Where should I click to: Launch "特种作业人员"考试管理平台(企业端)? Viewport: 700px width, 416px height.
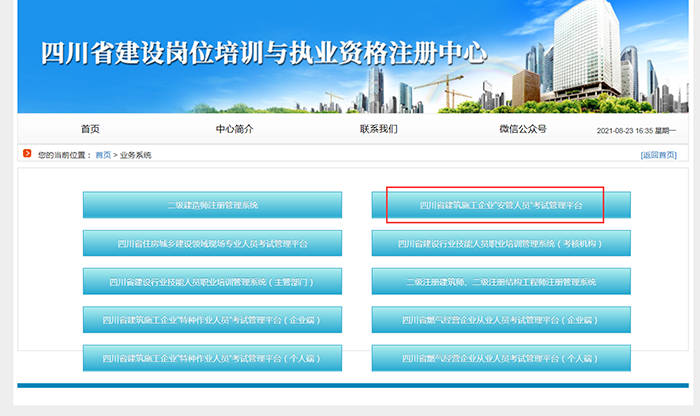click(212, 320)
